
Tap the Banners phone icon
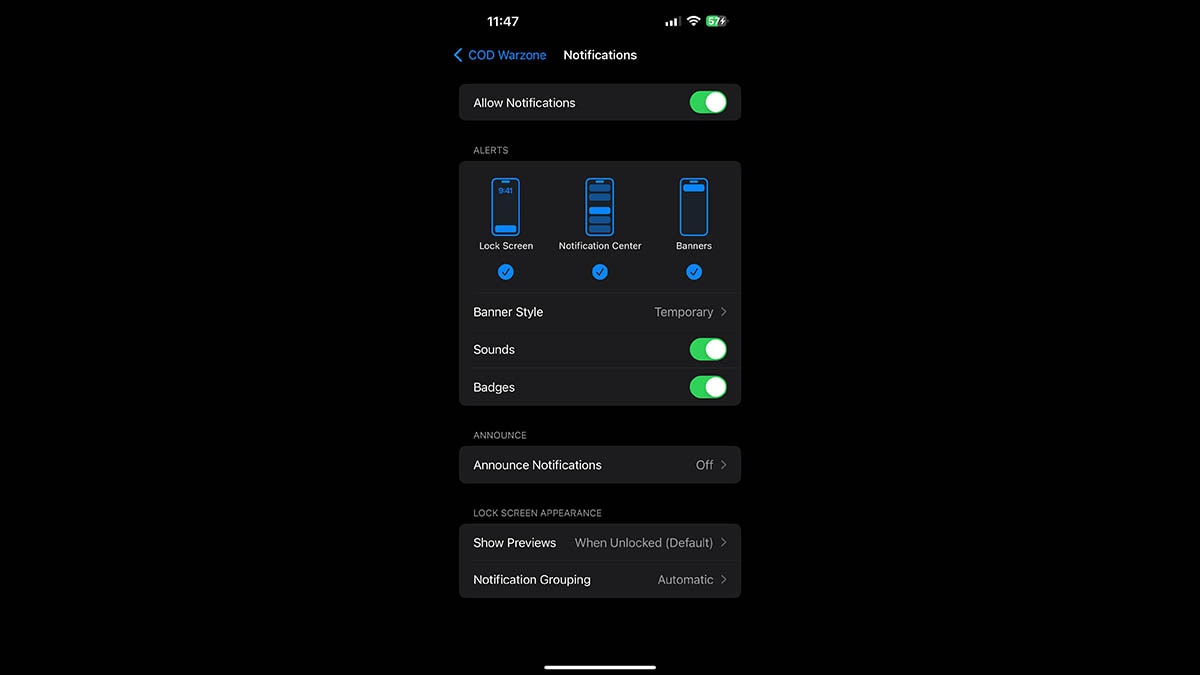click(694, 207)
